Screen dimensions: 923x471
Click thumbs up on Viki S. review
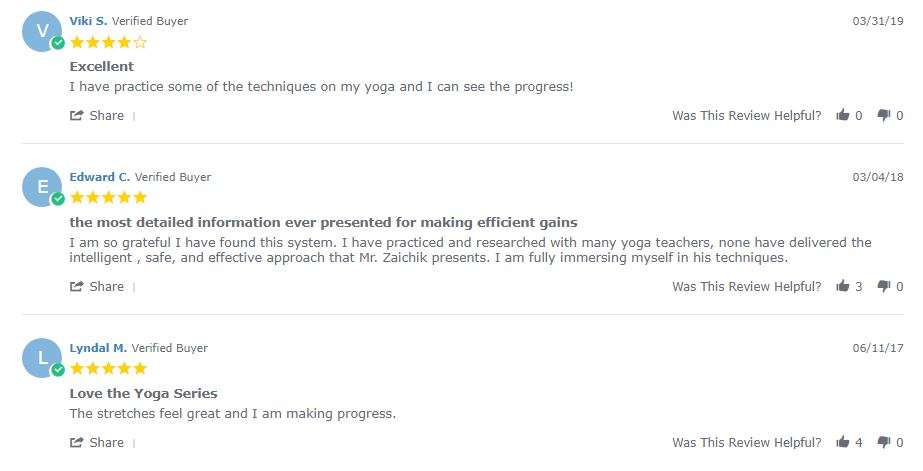843,115
